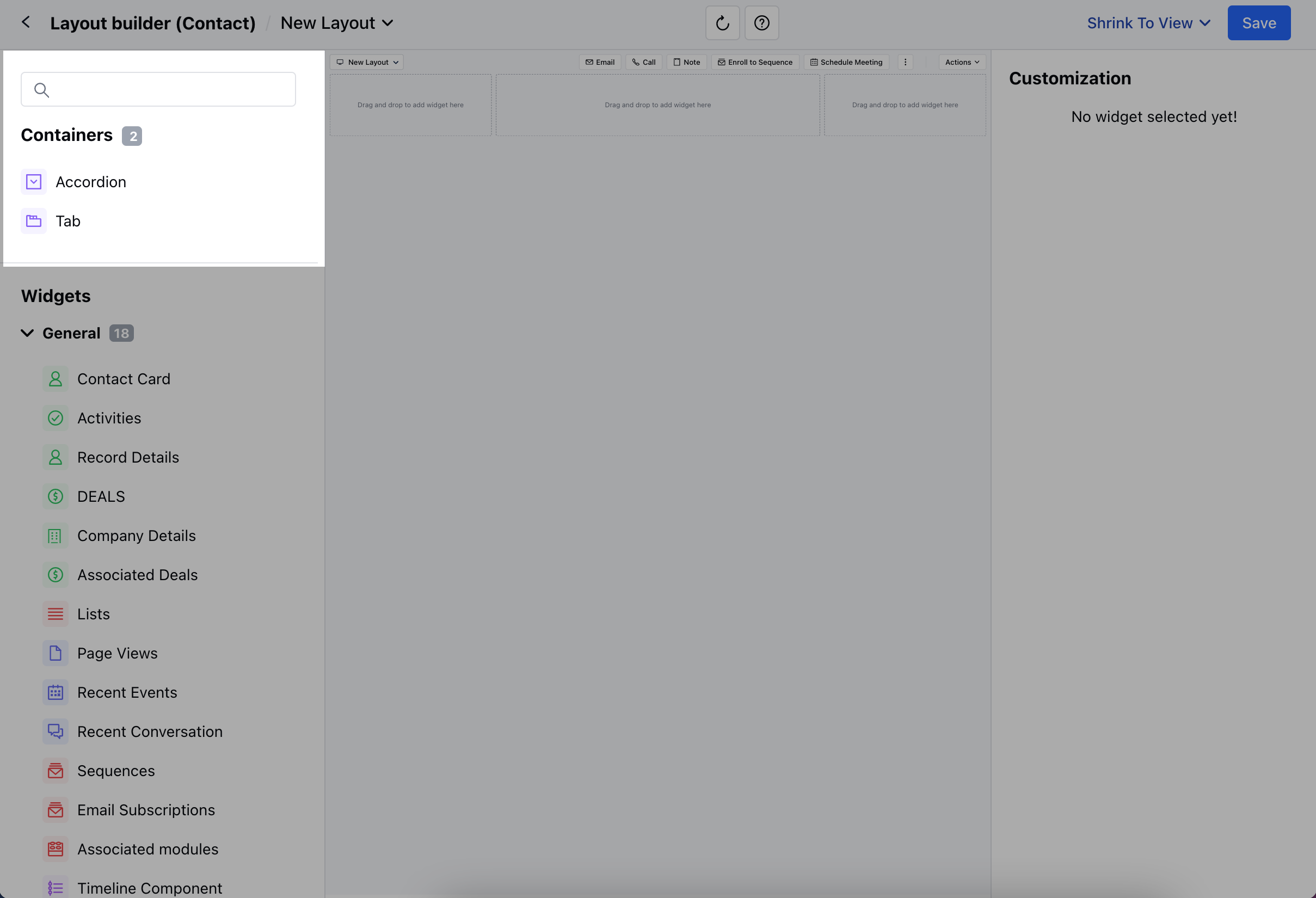The width and height of the screenshot is (1316, 898).
Task: Select the Accordion container icon
Action: coord(33,182)
